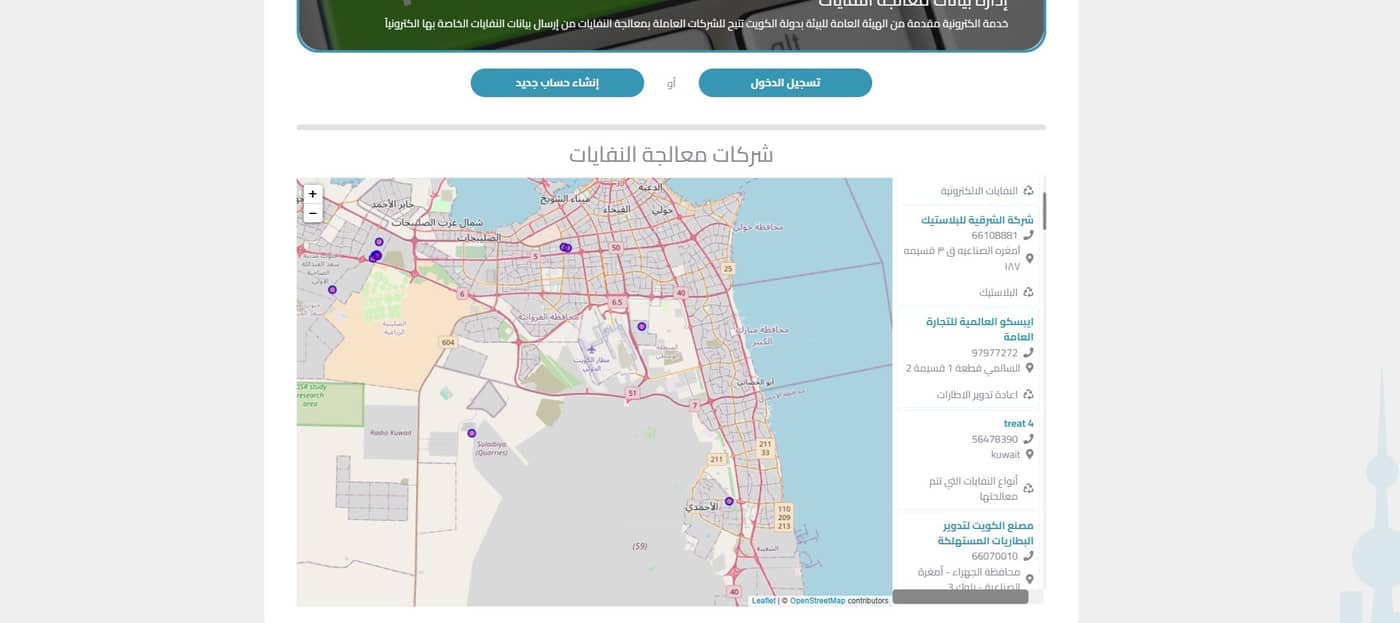Click the company list vertical scrollbar thumb
The width and height of the screenshot is (1400, 623).
(x=1044, y=211)
